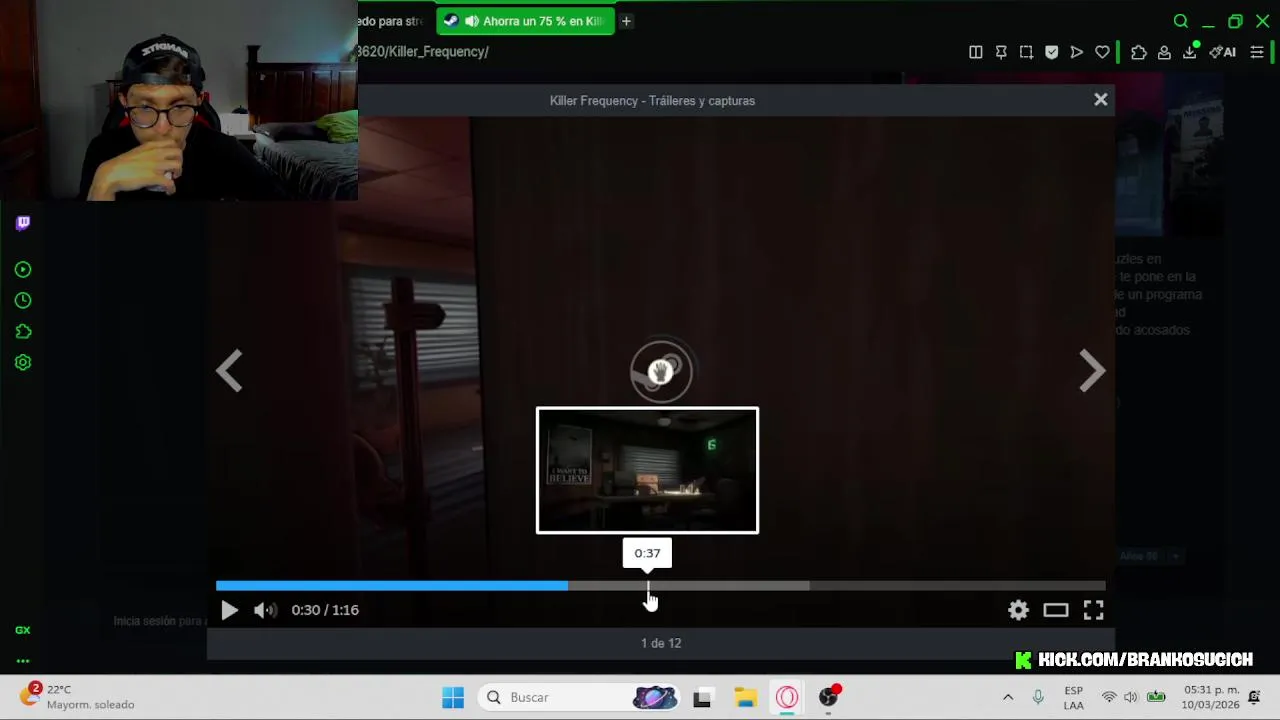
Task: Take a snapshot with capture icon
Action: [x=1026, y=52]
